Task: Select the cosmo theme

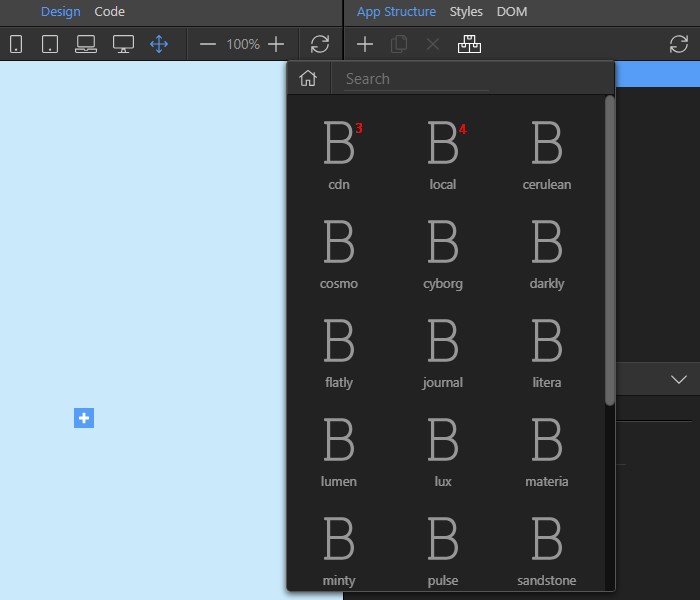Action: coord(339,254)
